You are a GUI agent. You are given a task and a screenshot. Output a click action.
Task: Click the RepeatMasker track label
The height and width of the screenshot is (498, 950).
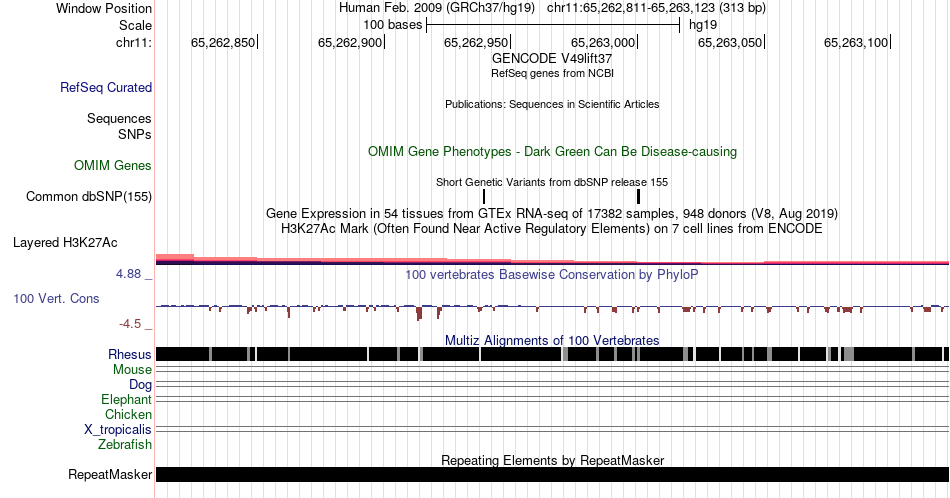pyautogui.click(x=110, y=474)
